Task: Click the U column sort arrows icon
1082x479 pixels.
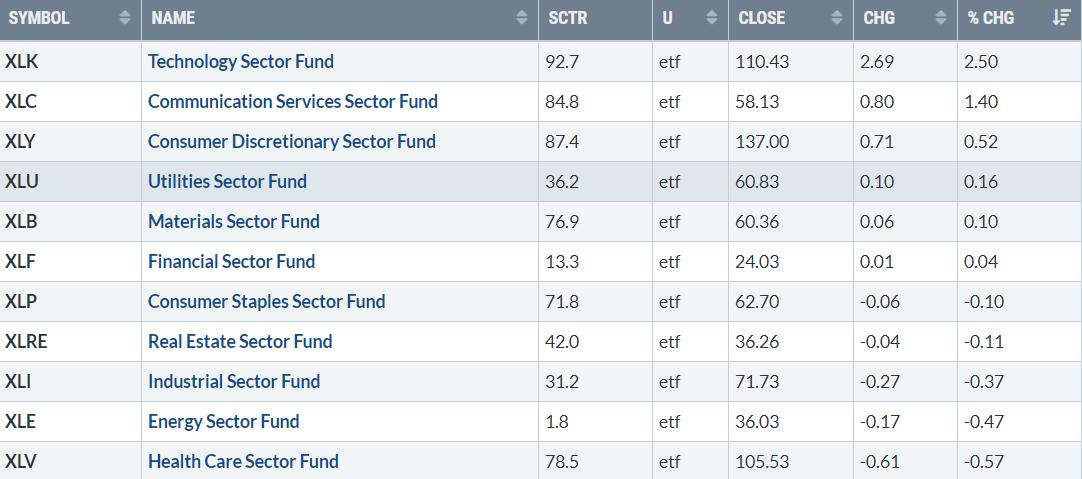Action: pos(711,18)
